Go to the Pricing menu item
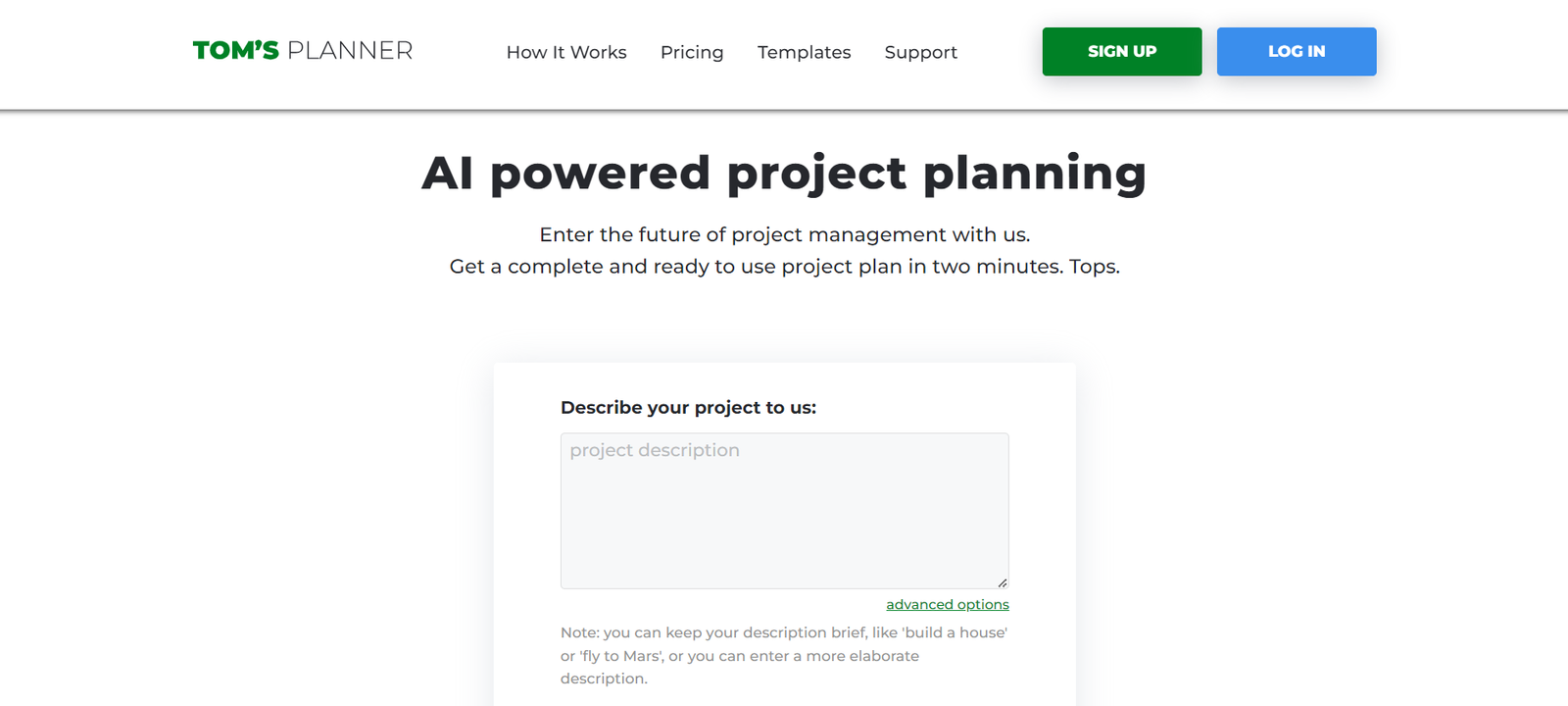 (x=691, y=52)
